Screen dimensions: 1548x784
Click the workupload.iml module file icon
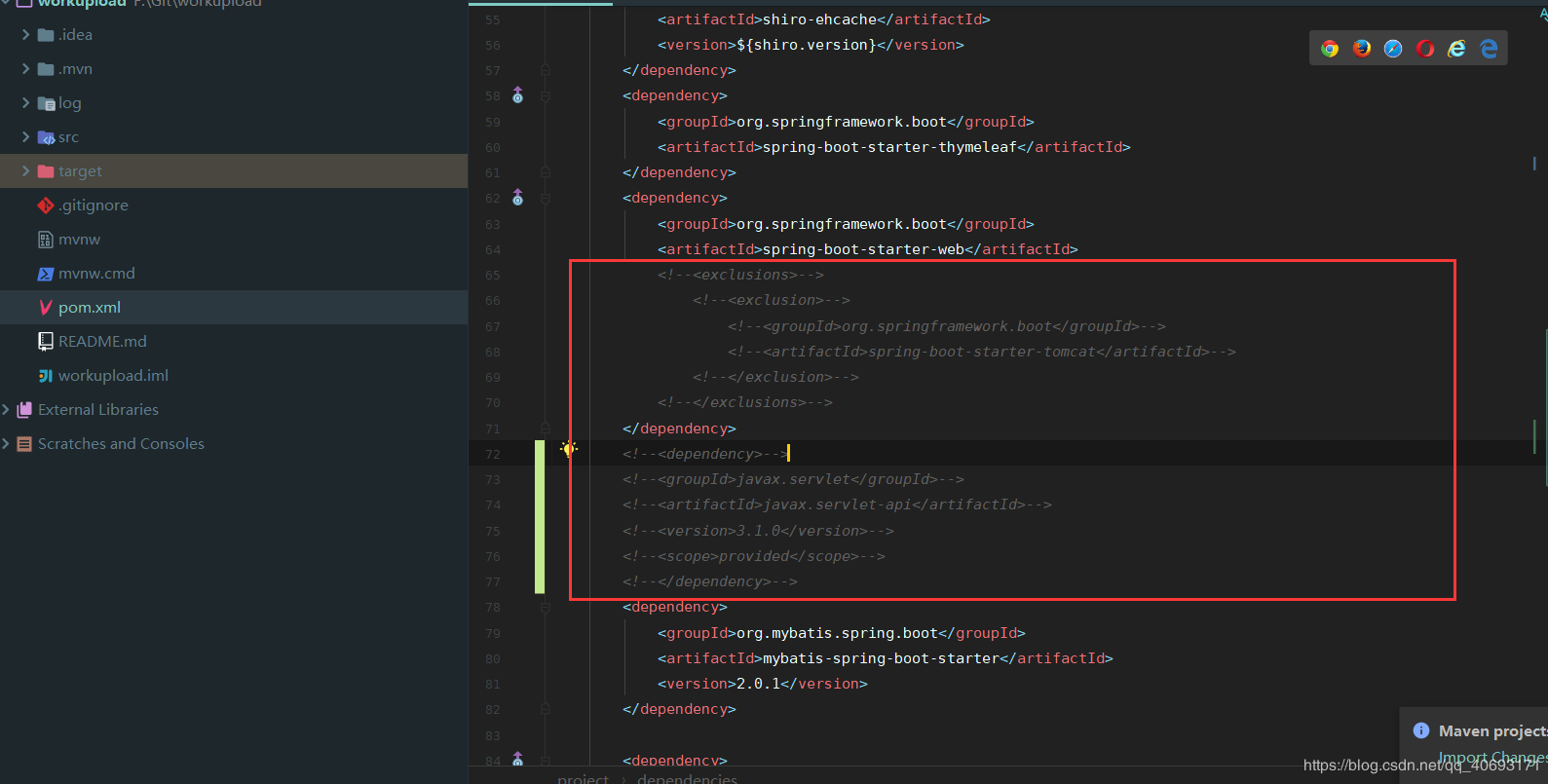[46, 376]
